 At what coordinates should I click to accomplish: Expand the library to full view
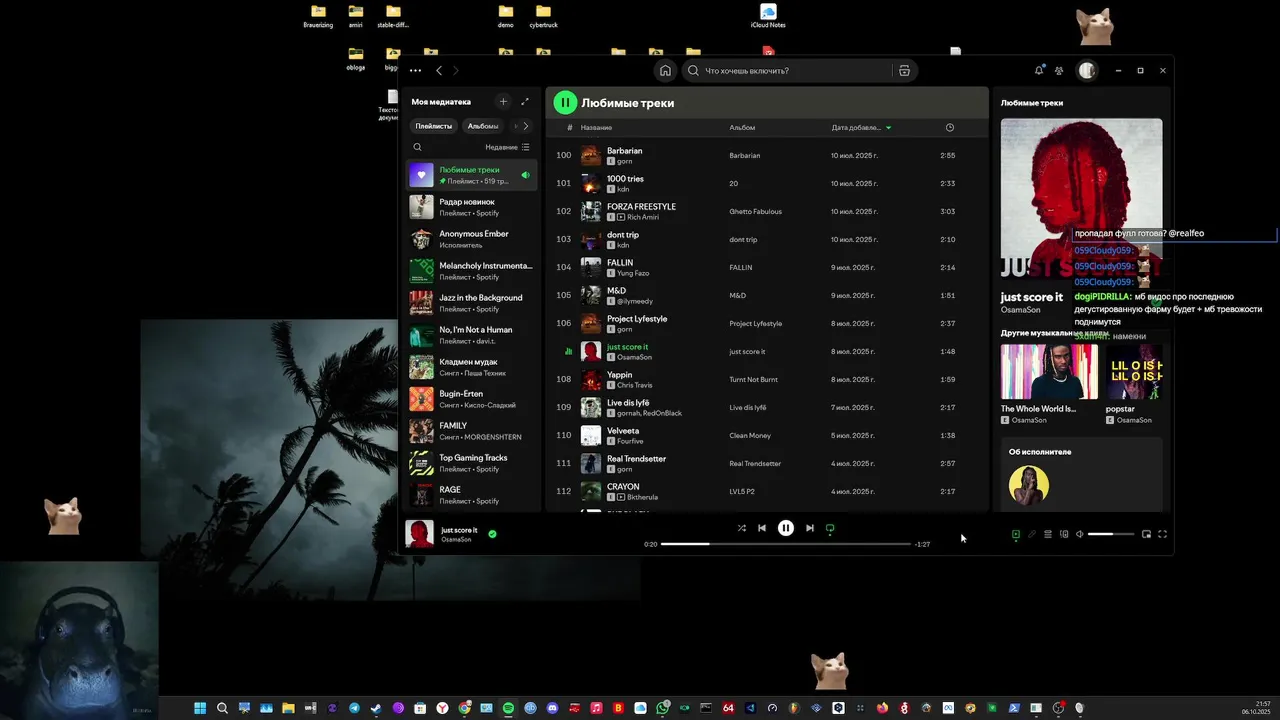click(525, 102)
